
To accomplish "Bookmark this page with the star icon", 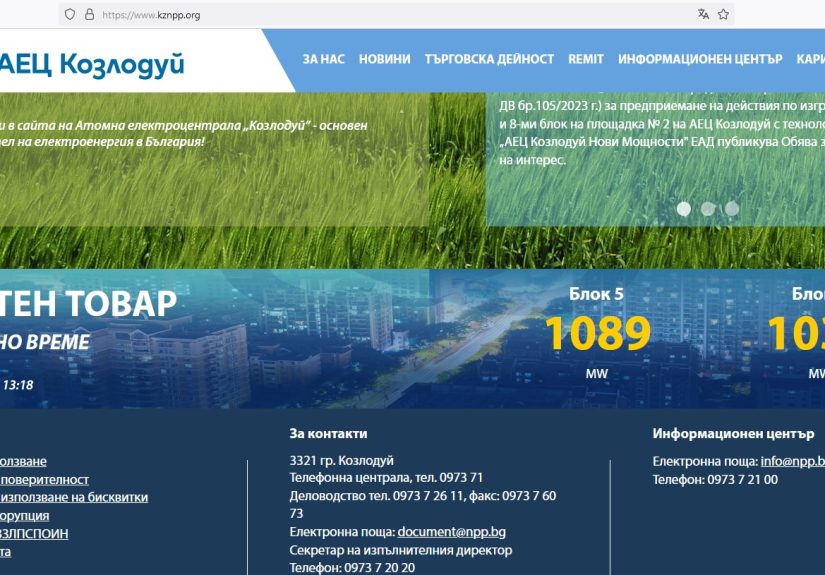I will pyautogui.click(x=724, y=15).
